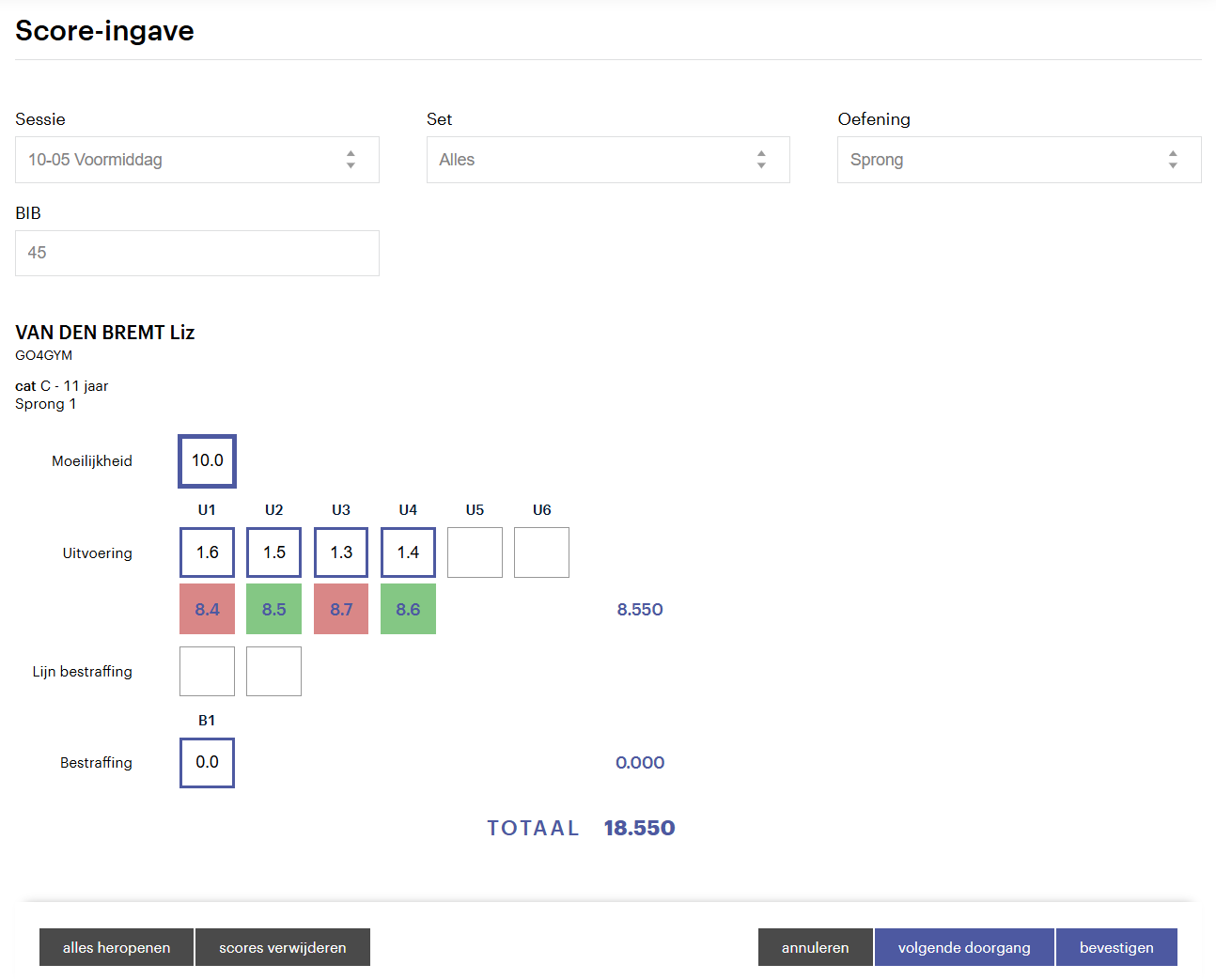This screenshot has width=1216, height=980.
Task: Go to volgende doorgang
Action: point(964,947)
